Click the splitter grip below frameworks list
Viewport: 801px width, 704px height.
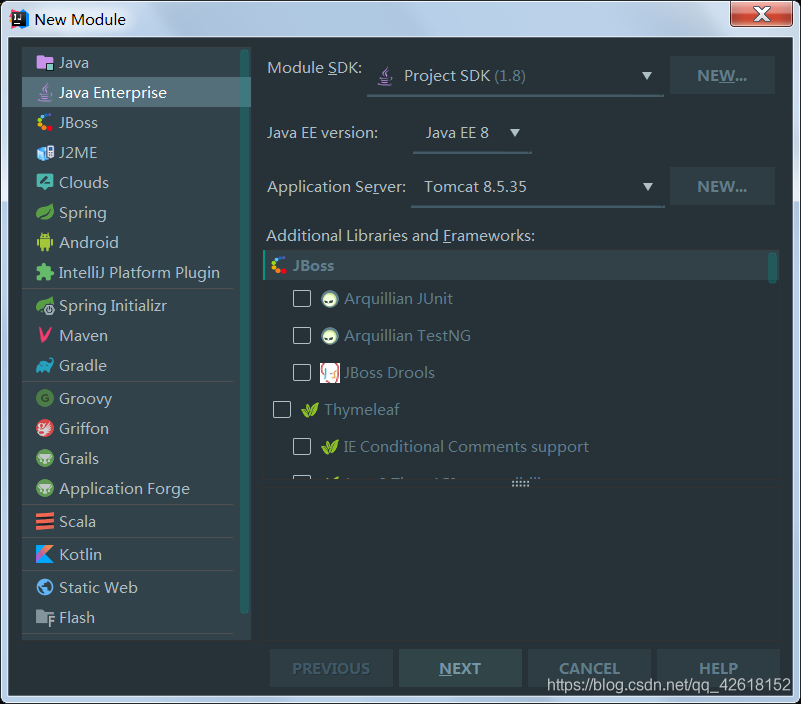[x=522, y=483]
